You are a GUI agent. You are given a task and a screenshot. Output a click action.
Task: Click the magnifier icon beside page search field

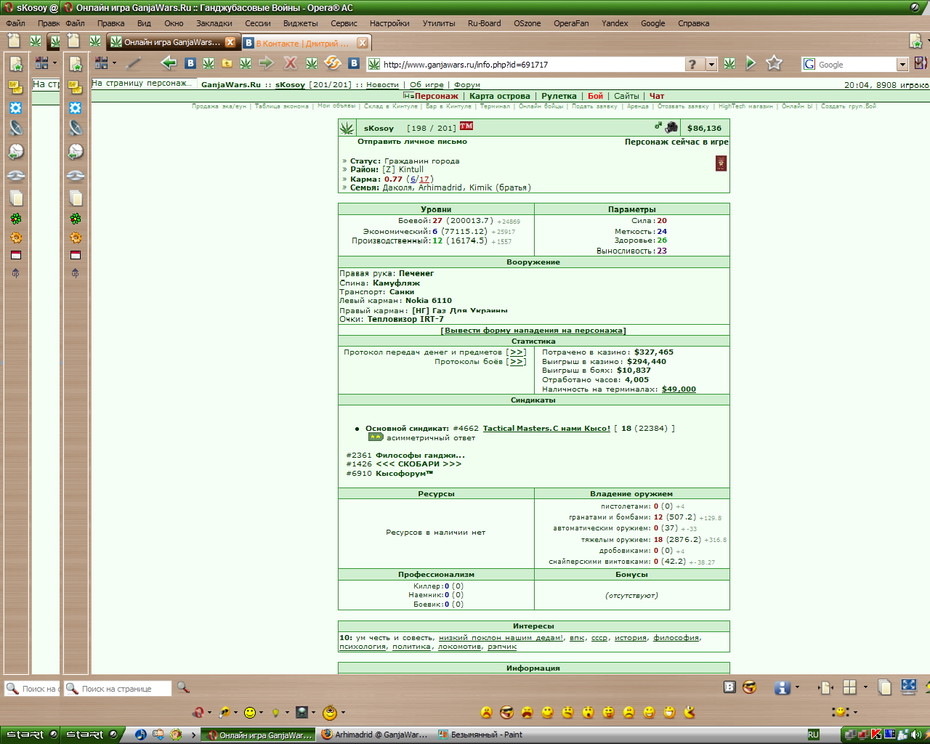pos(183,688)
